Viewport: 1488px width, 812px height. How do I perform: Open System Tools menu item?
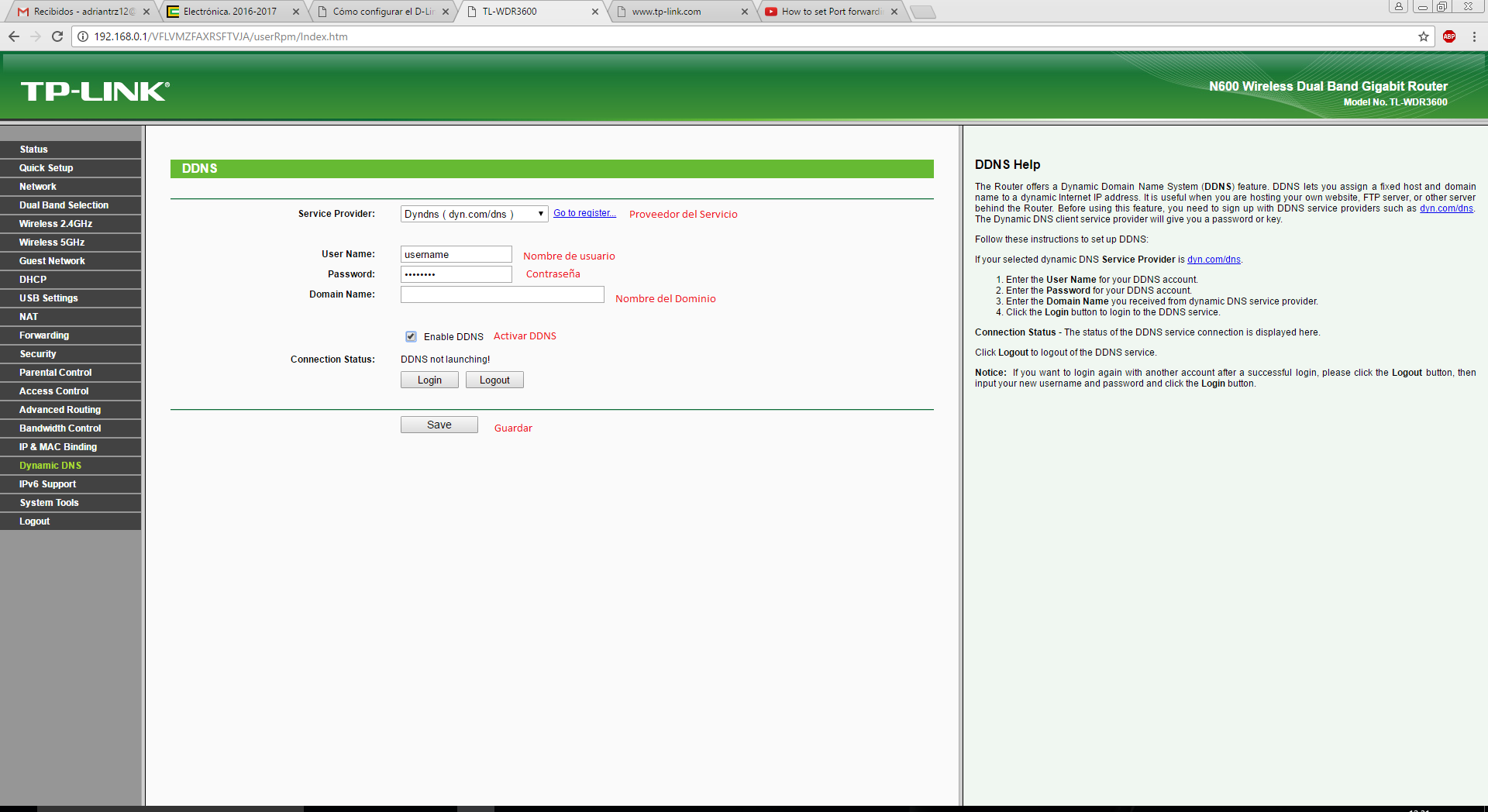tap(71, 503)
